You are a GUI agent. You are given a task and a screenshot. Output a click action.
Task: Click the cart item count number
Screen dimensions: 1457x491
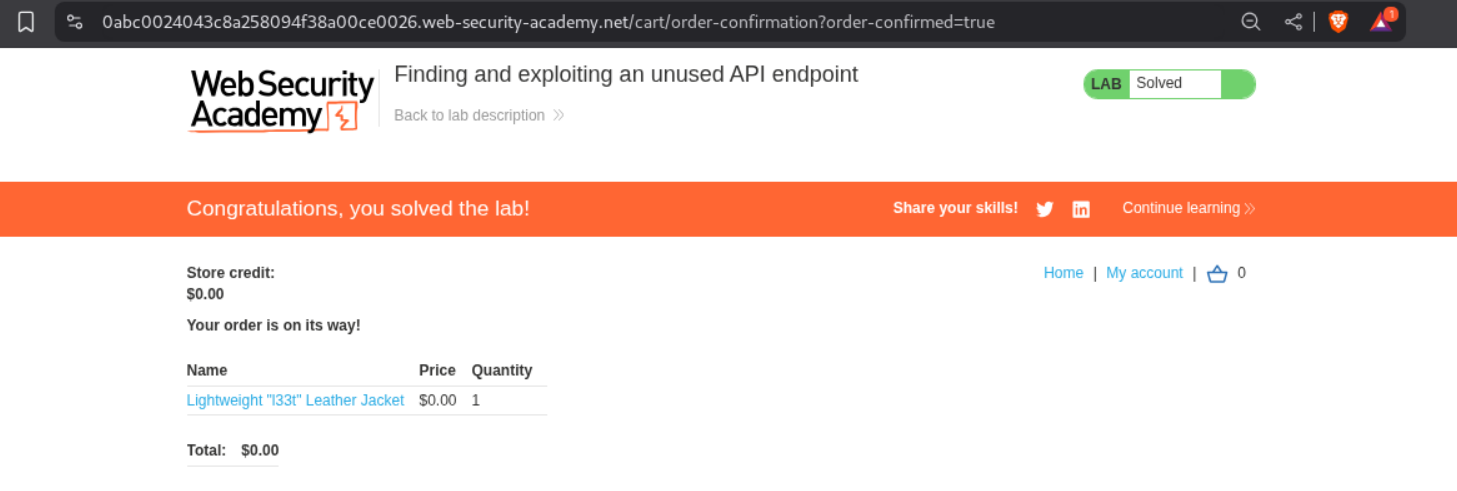click(x=1241, y=272)
